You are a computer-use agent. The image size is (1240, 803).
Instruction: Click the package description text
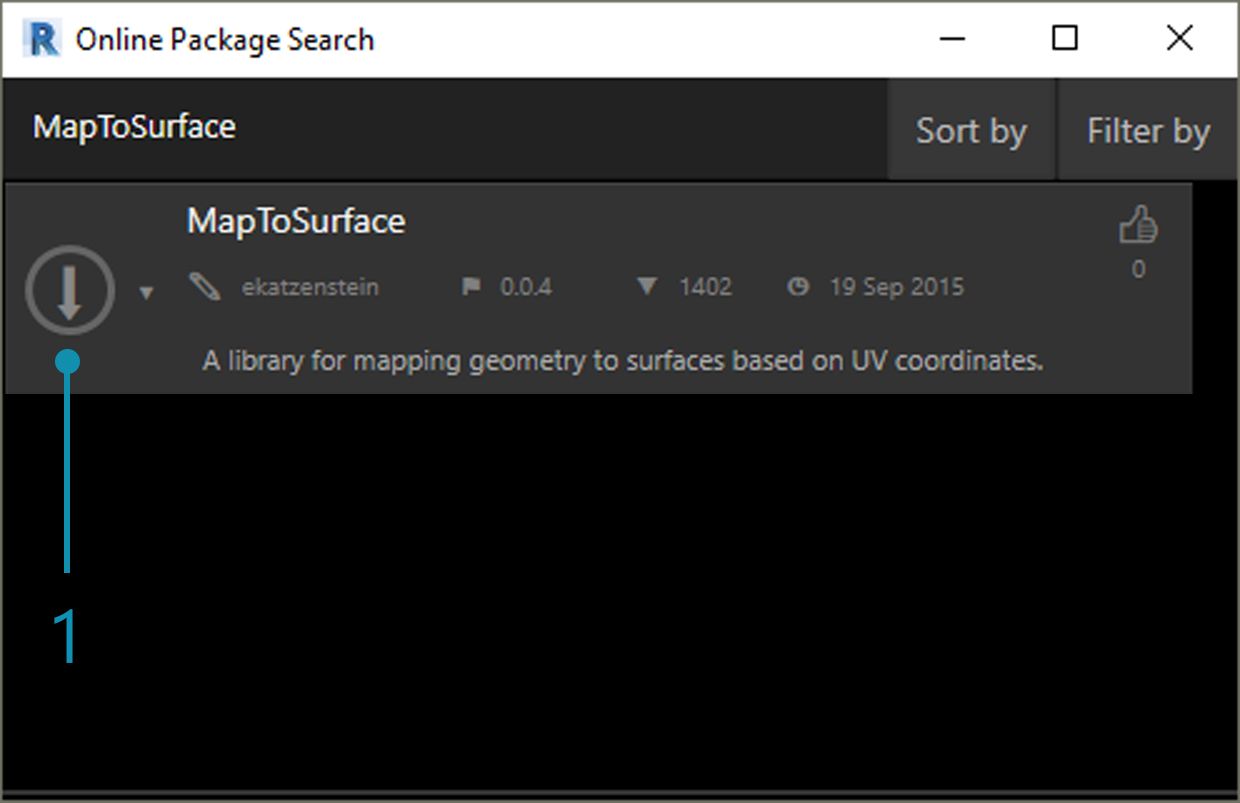click(622, 360)
